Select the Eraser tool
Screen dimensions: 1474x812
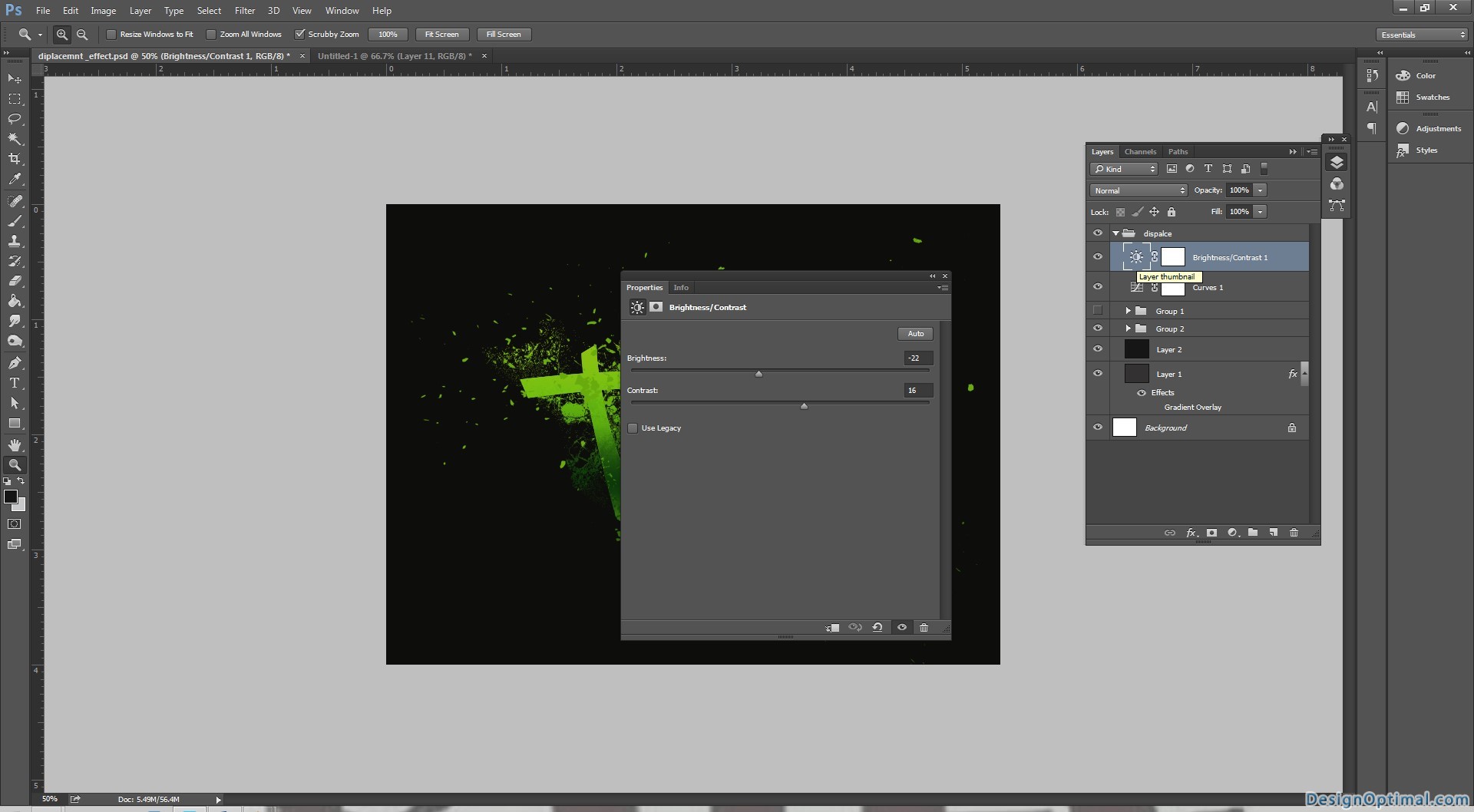coord(15,281)
